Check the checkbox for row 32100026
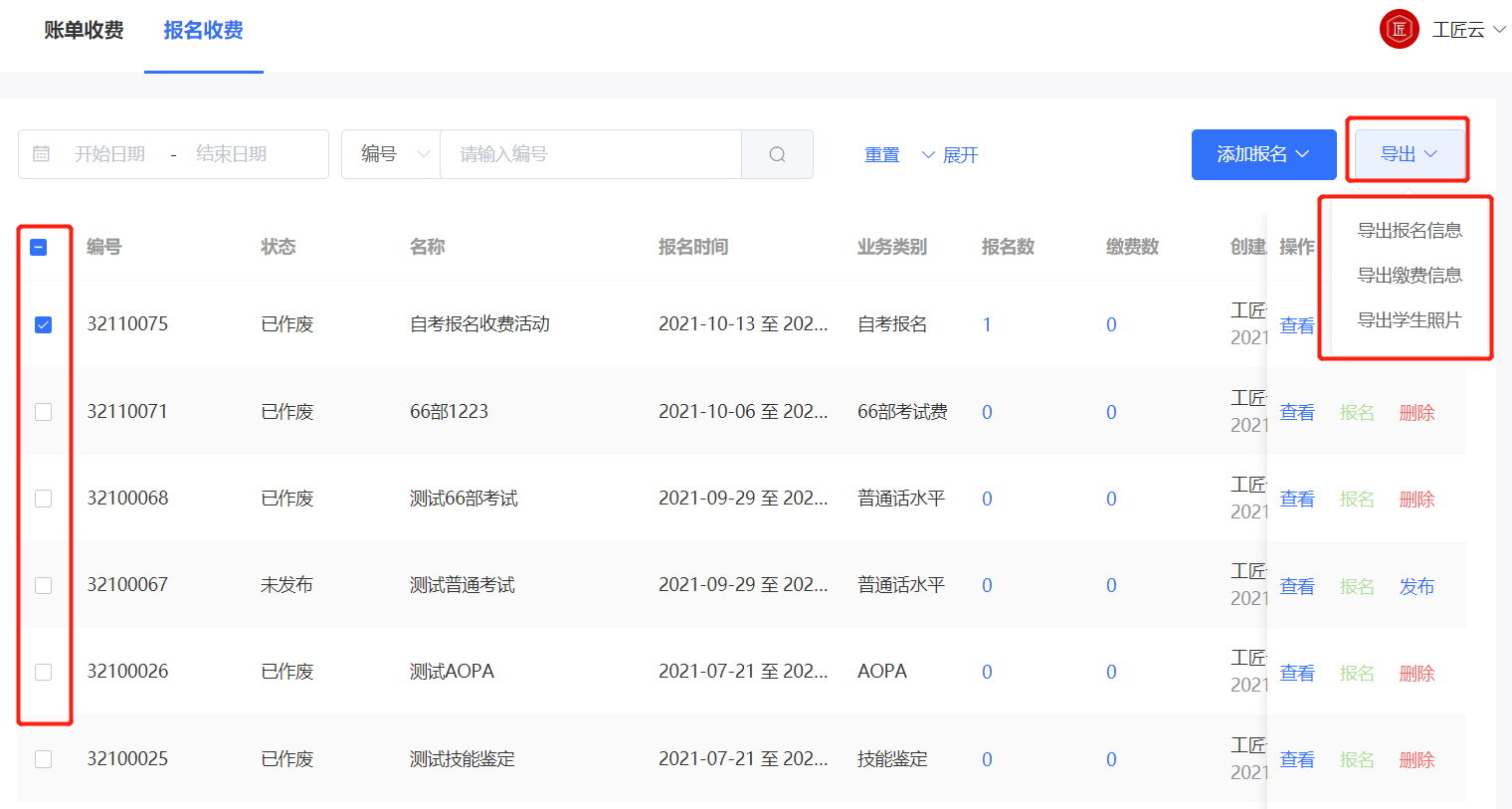Image resolution: width=1512 pixels, height=809 pixels. point(43,672)
